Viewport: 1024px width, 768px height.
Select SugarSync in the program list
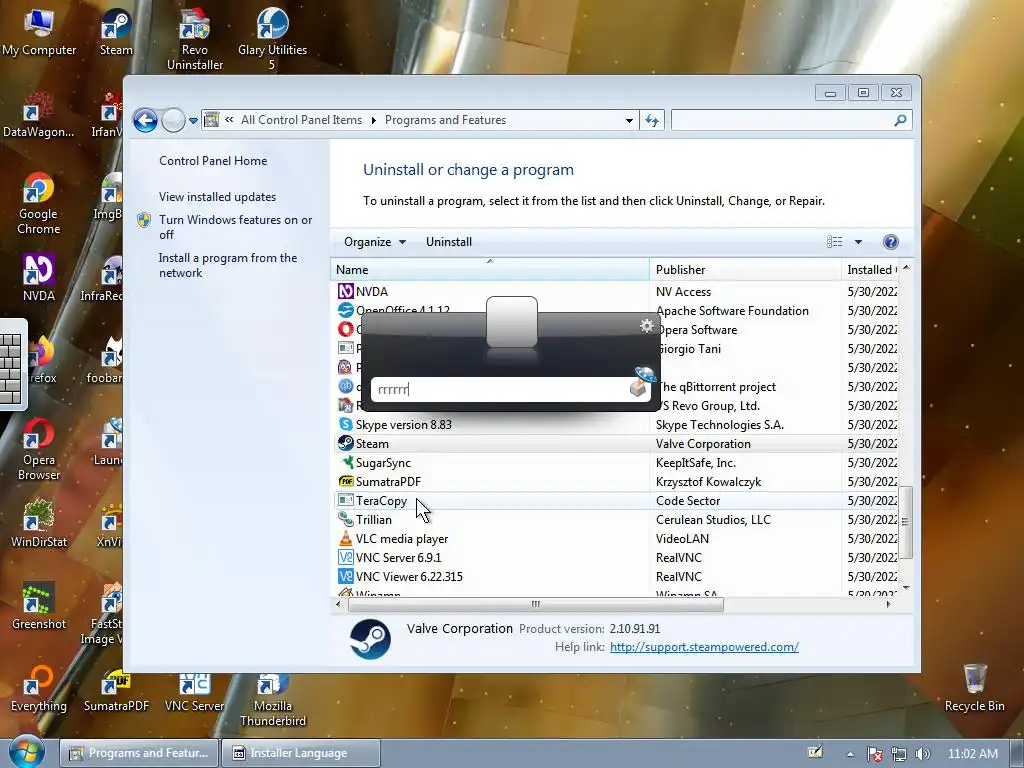pos(383,463)
